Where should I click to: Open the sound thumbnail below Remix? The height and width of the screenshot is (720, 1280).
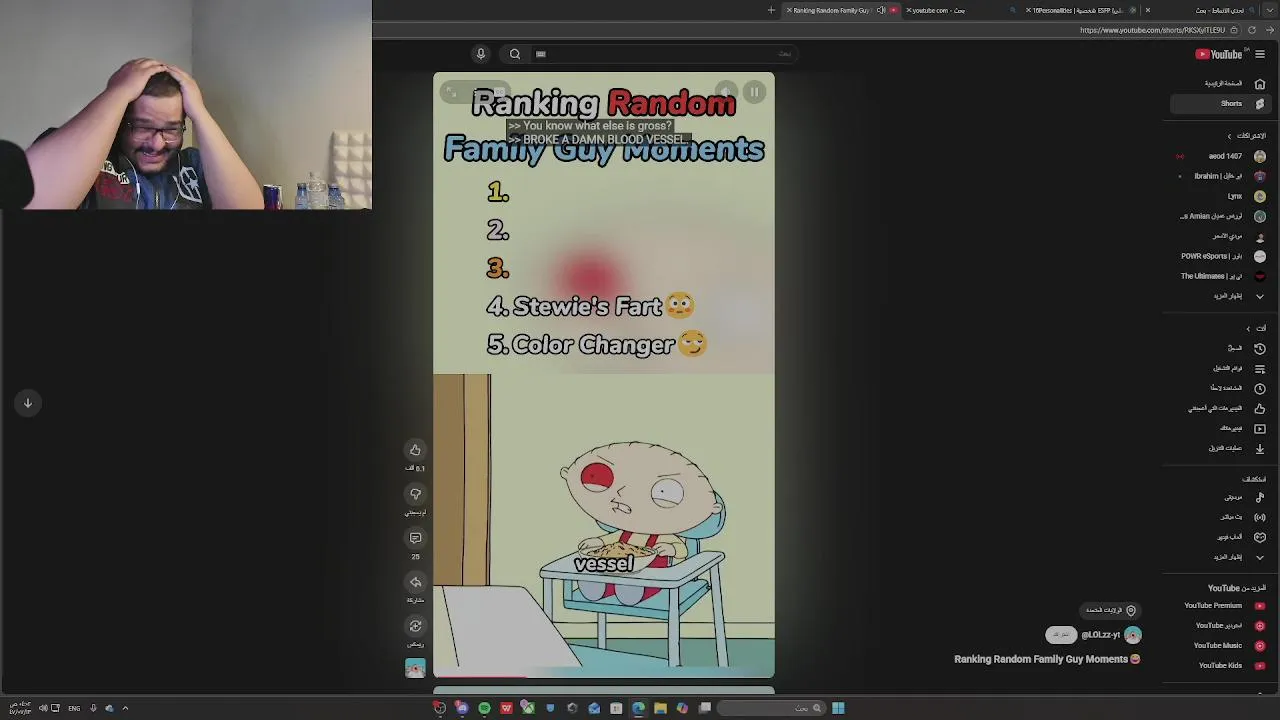coord(415,668)
